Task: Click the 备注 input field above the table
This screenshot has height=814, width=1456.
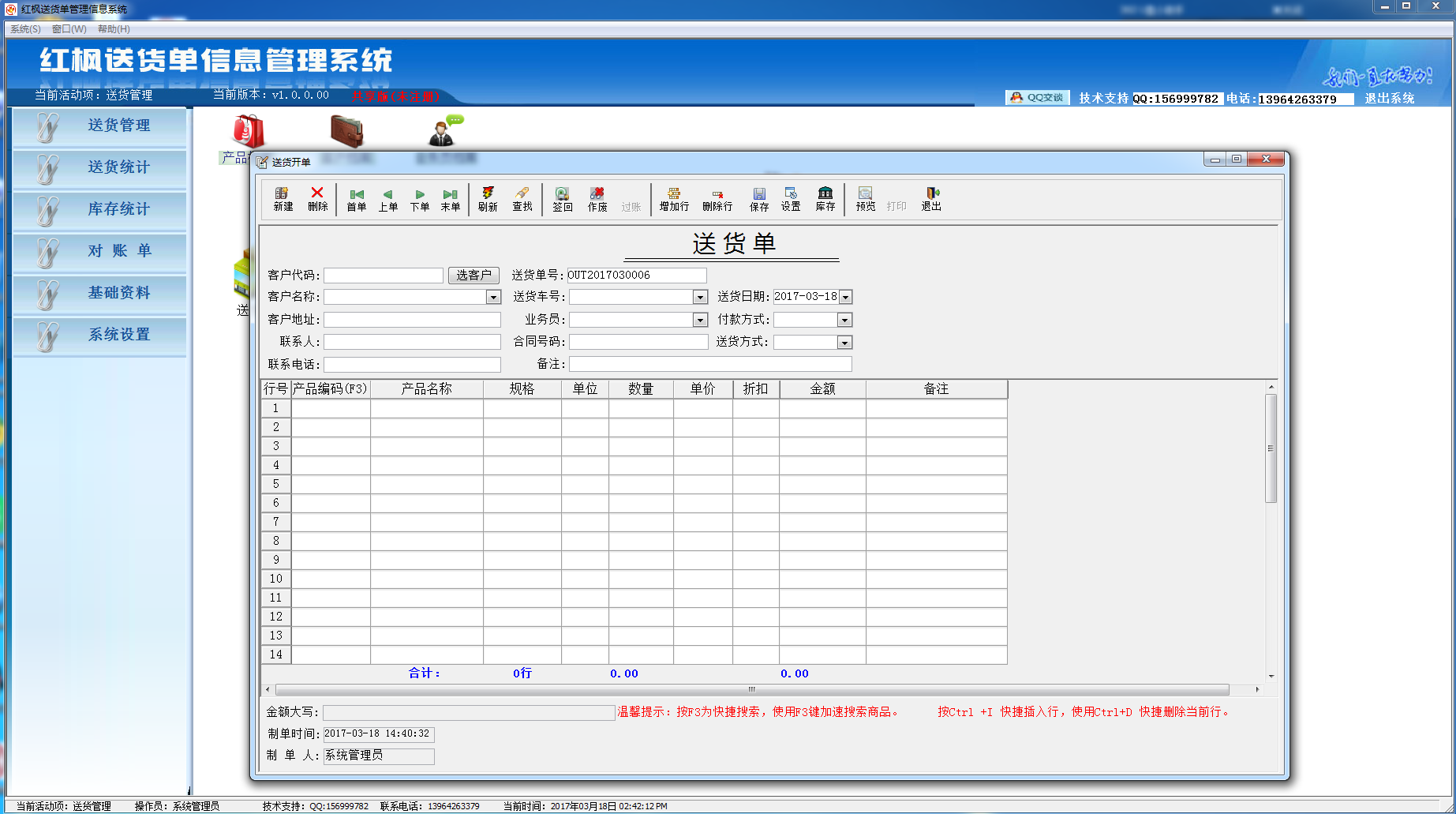Action: tap(710, 364)
